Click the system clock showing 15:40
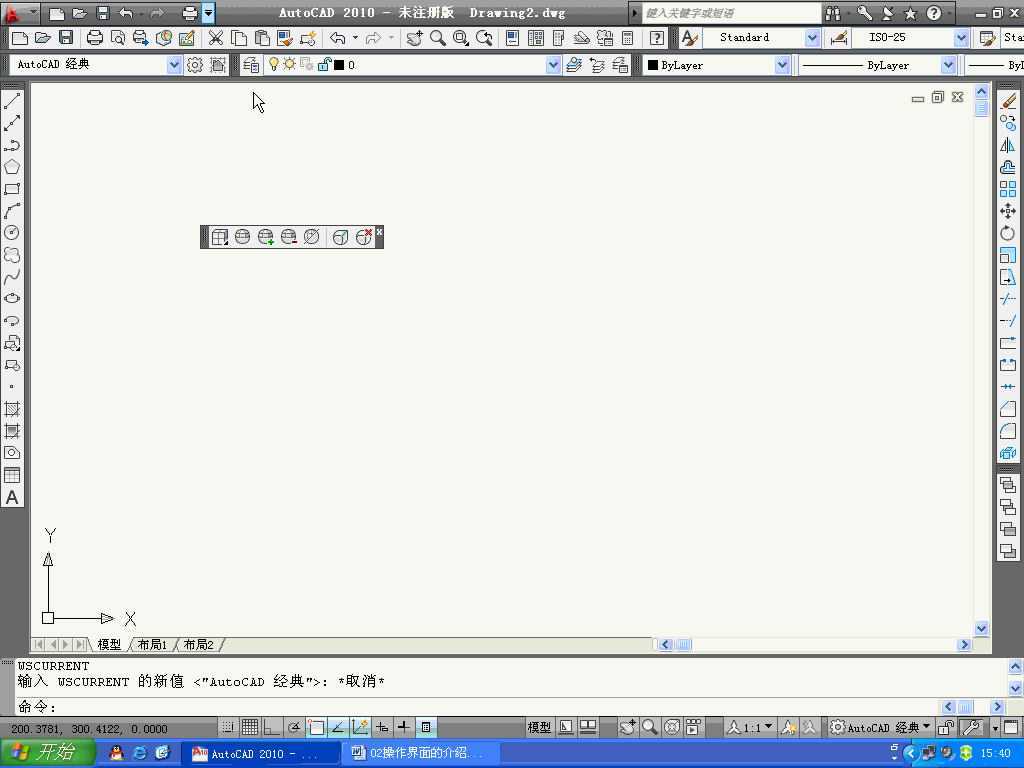Viewport: 1024px width, 768px height. pyautogui.click(x=995, y=753)
